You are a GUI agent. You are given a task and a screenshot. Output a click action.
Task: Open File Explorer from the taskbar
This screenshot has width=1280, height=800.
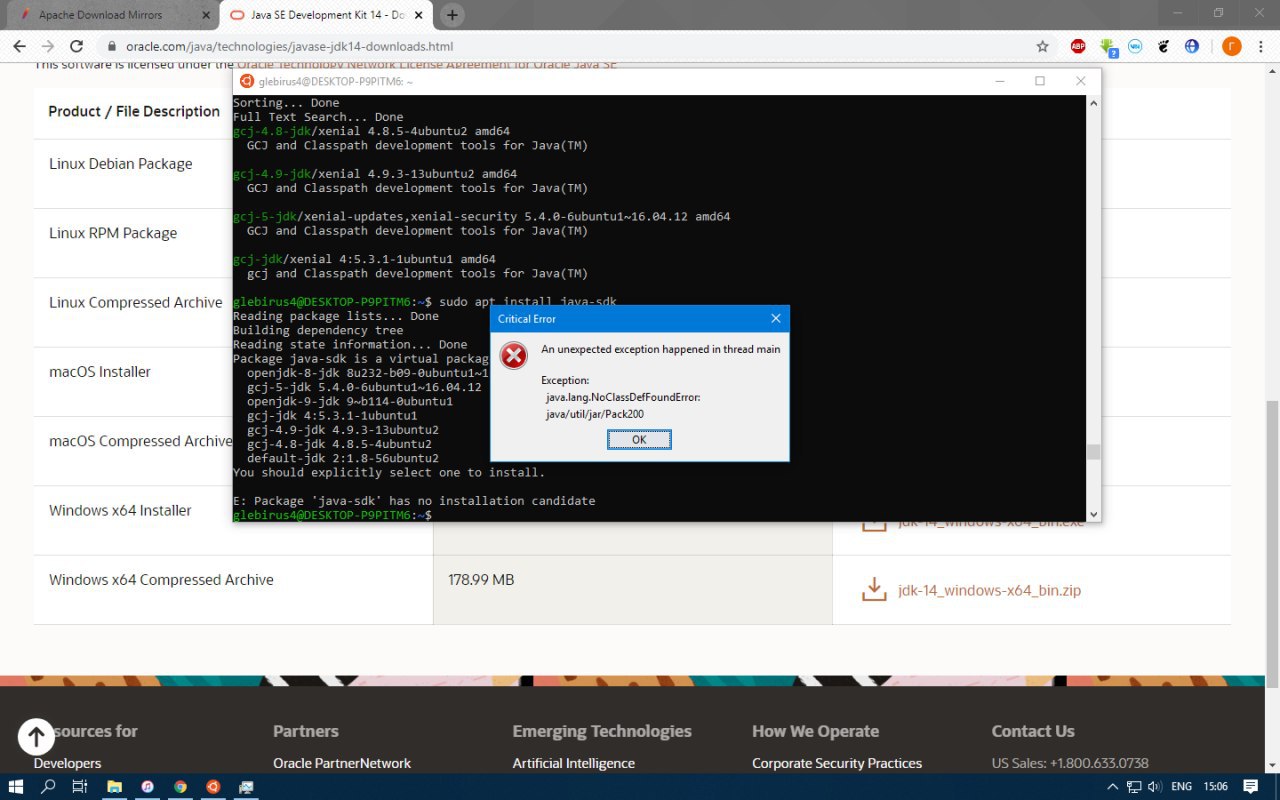pyautogui.click(x=114, y=786)
